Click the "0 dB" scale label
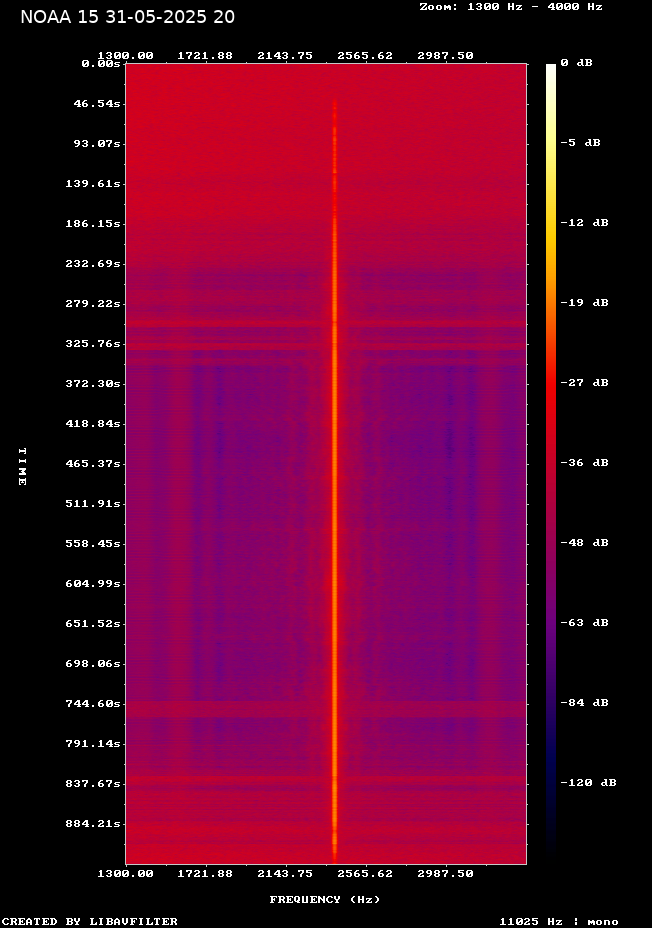 click(x=576, y=63)
